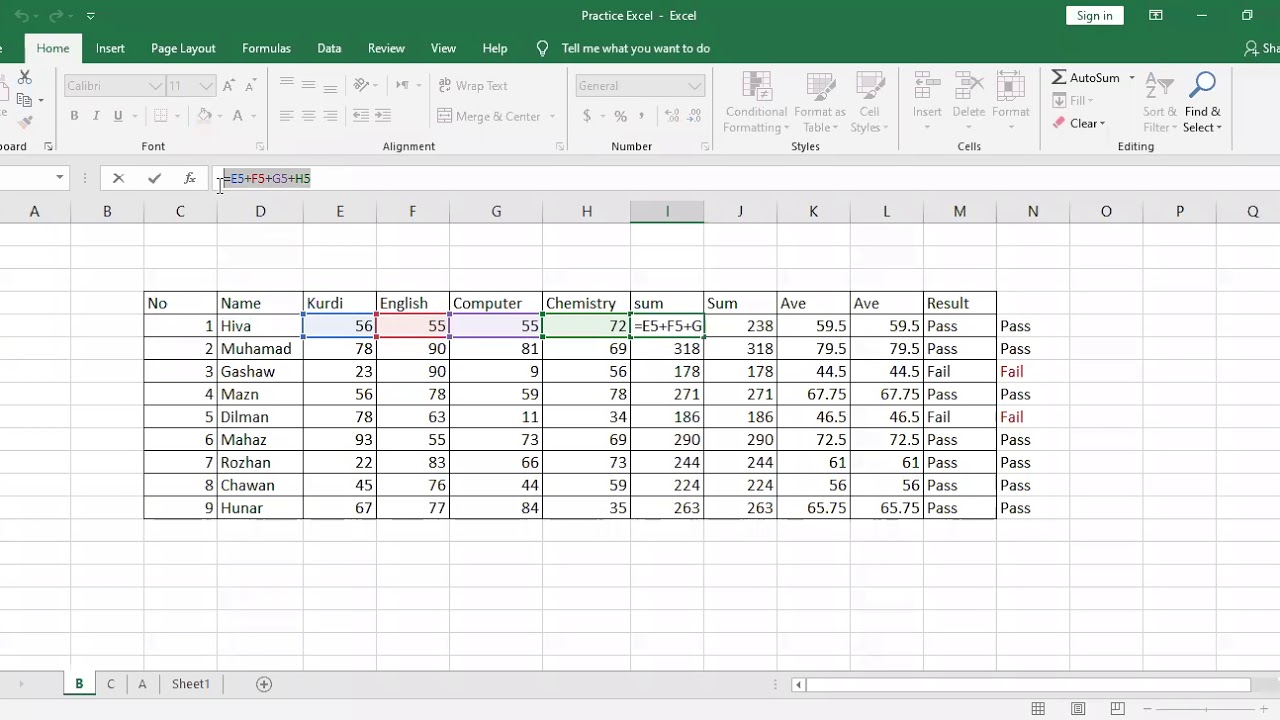Click Middle Align icon
Image resolution: width=1280 pixels, height=720 pixels.
(308, 86)
